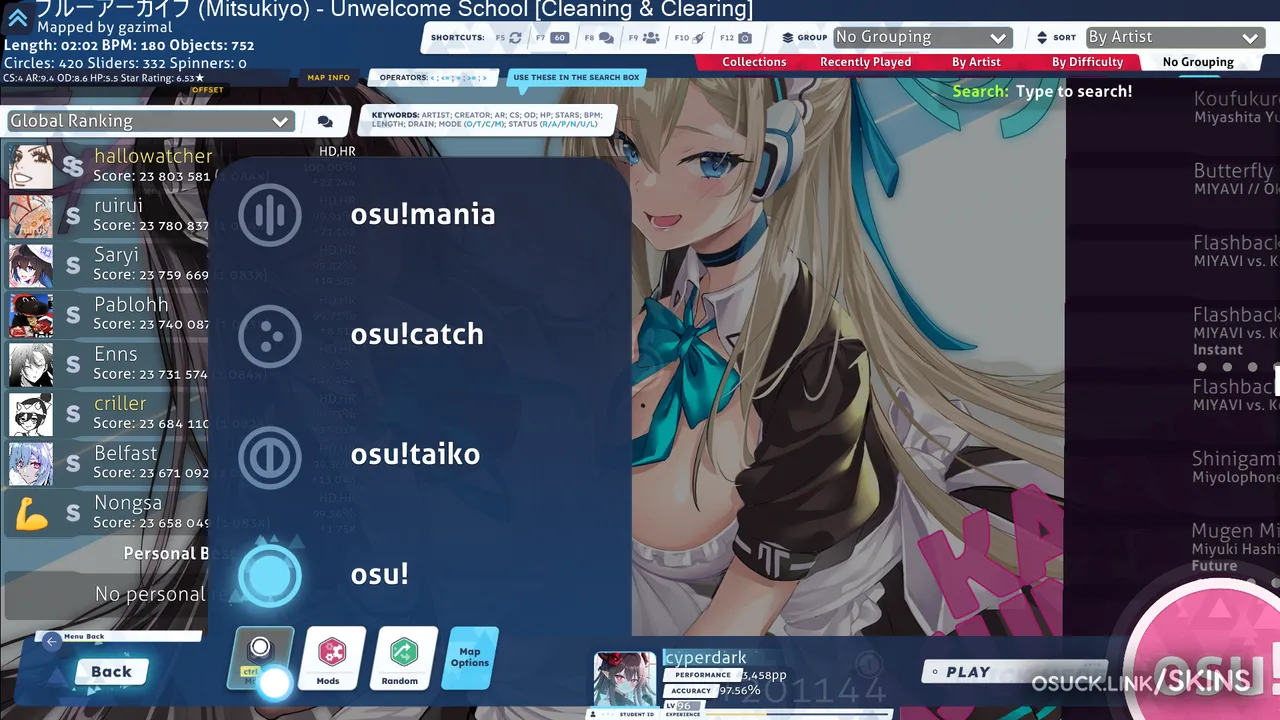This screenshot has height=720, width=1280.
Task: Click the keywords hint box
Action: click(x=487, y=120)
